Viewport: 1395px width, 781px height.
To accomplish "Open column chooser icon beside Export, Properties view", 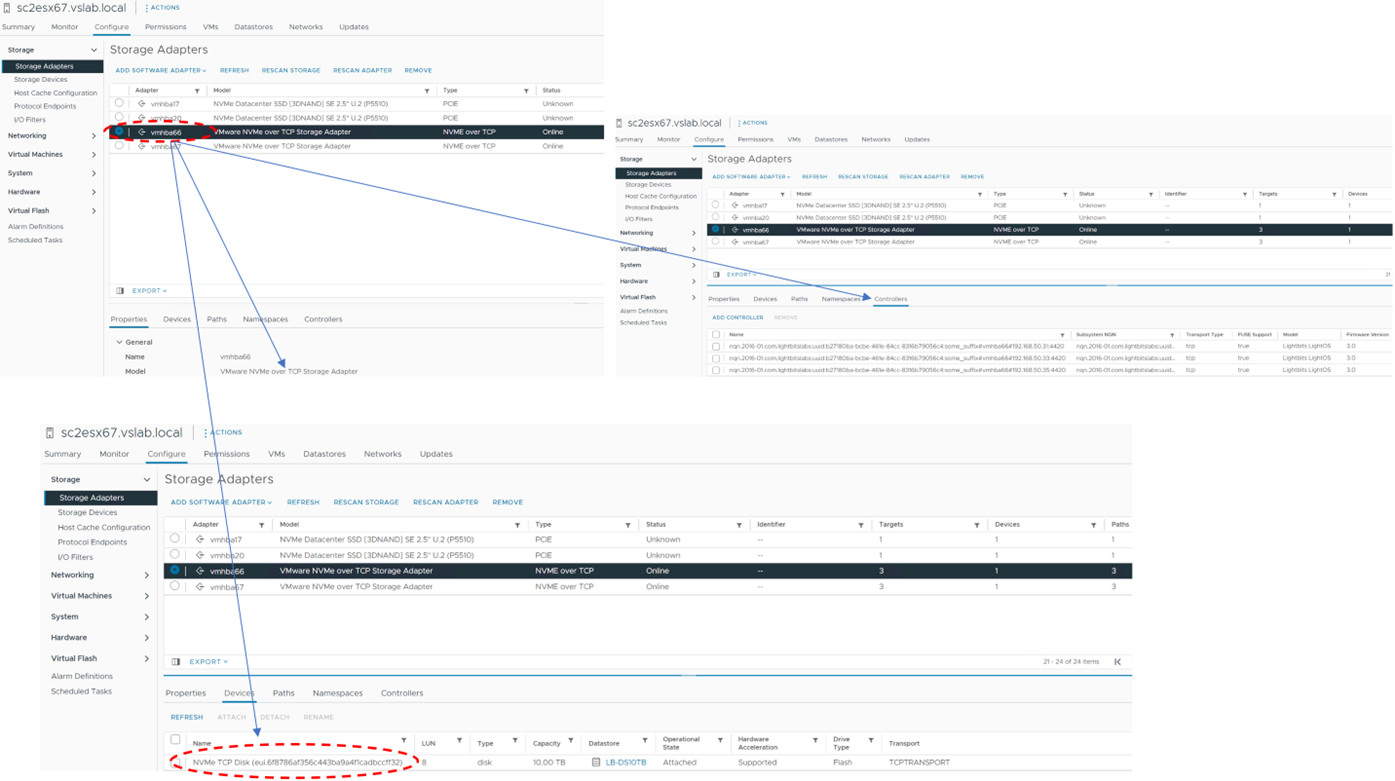I will 120,291.
